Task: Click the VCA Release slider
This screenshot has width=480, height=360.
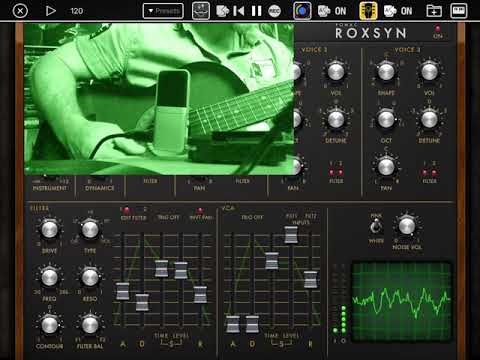Action: click(x=310, y=279)
